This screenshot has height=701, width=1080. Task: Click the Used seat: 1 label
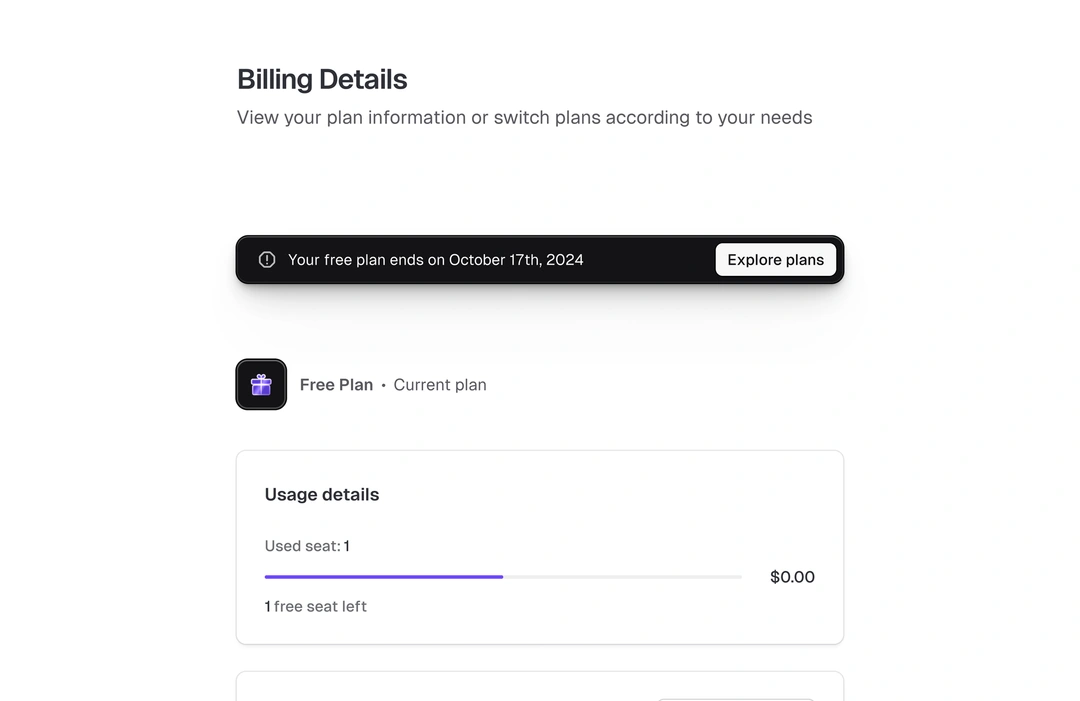click(x=307, y=546)
